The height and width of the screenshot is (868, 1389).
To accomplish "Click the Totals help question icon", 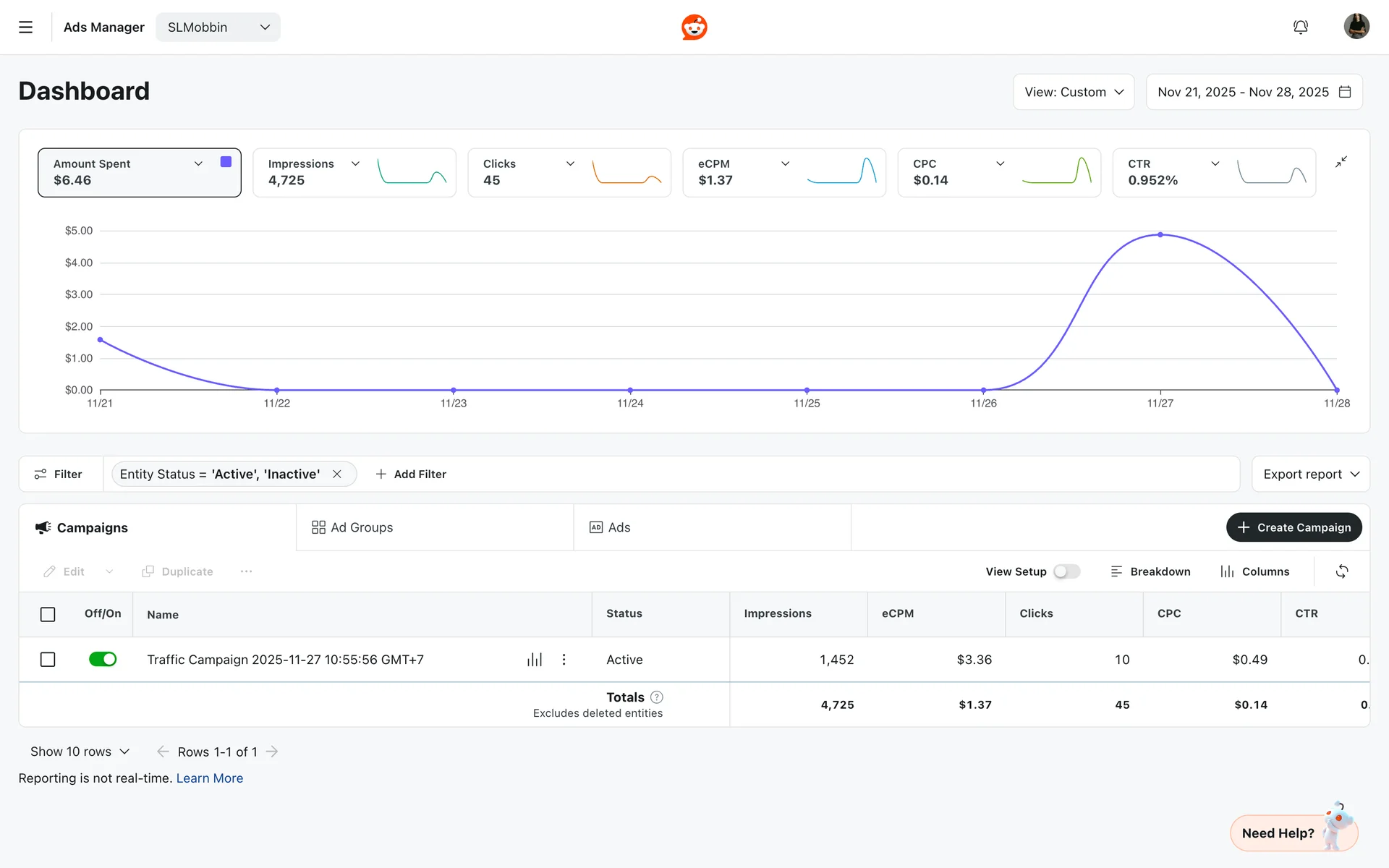I will point(656,697).
